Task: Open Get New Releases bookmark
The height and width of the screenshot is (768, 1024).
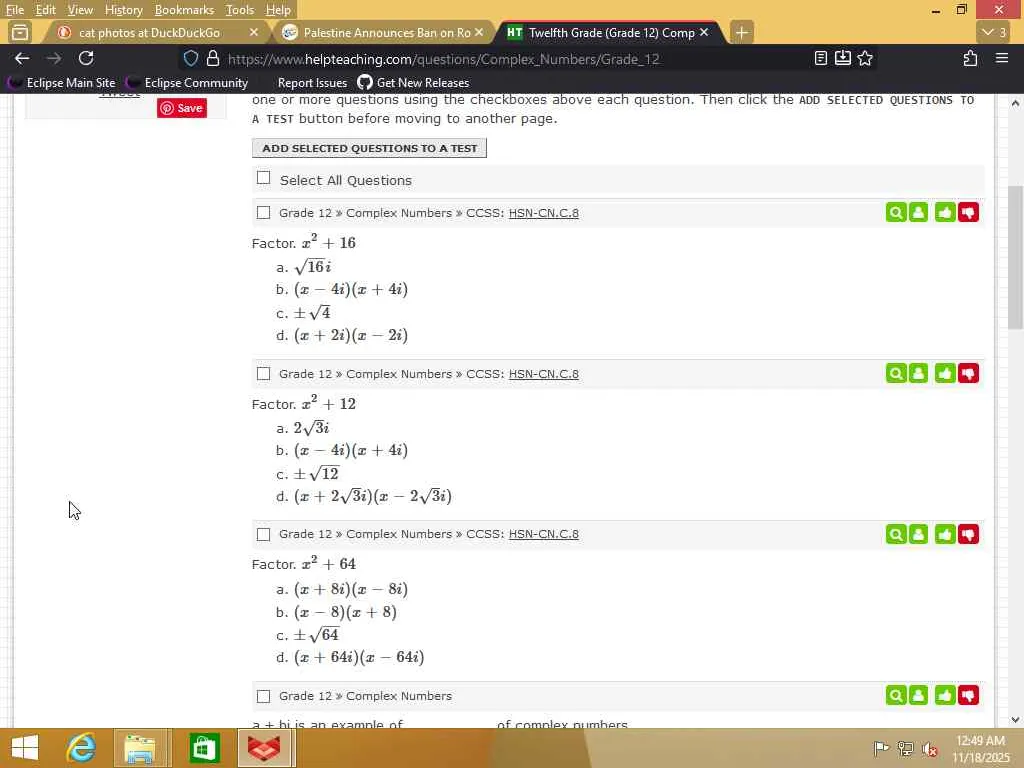Action: click(414, 83)
